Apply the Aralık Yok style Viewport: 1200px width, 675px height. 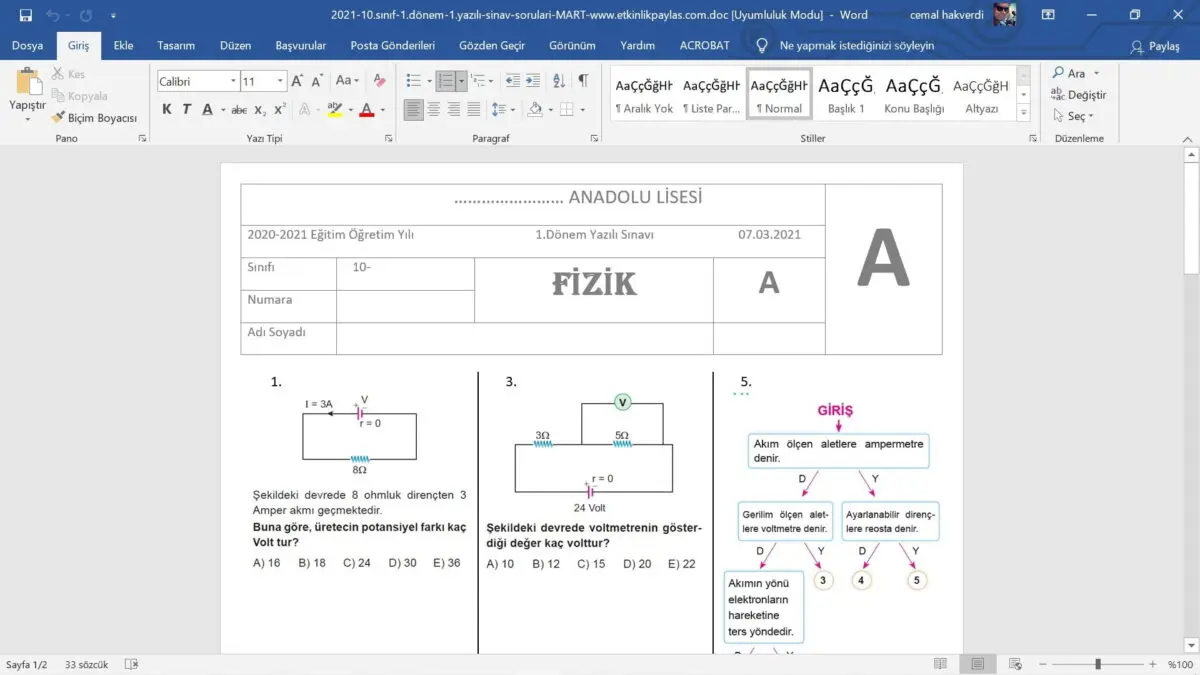click(x=644, y=95)
